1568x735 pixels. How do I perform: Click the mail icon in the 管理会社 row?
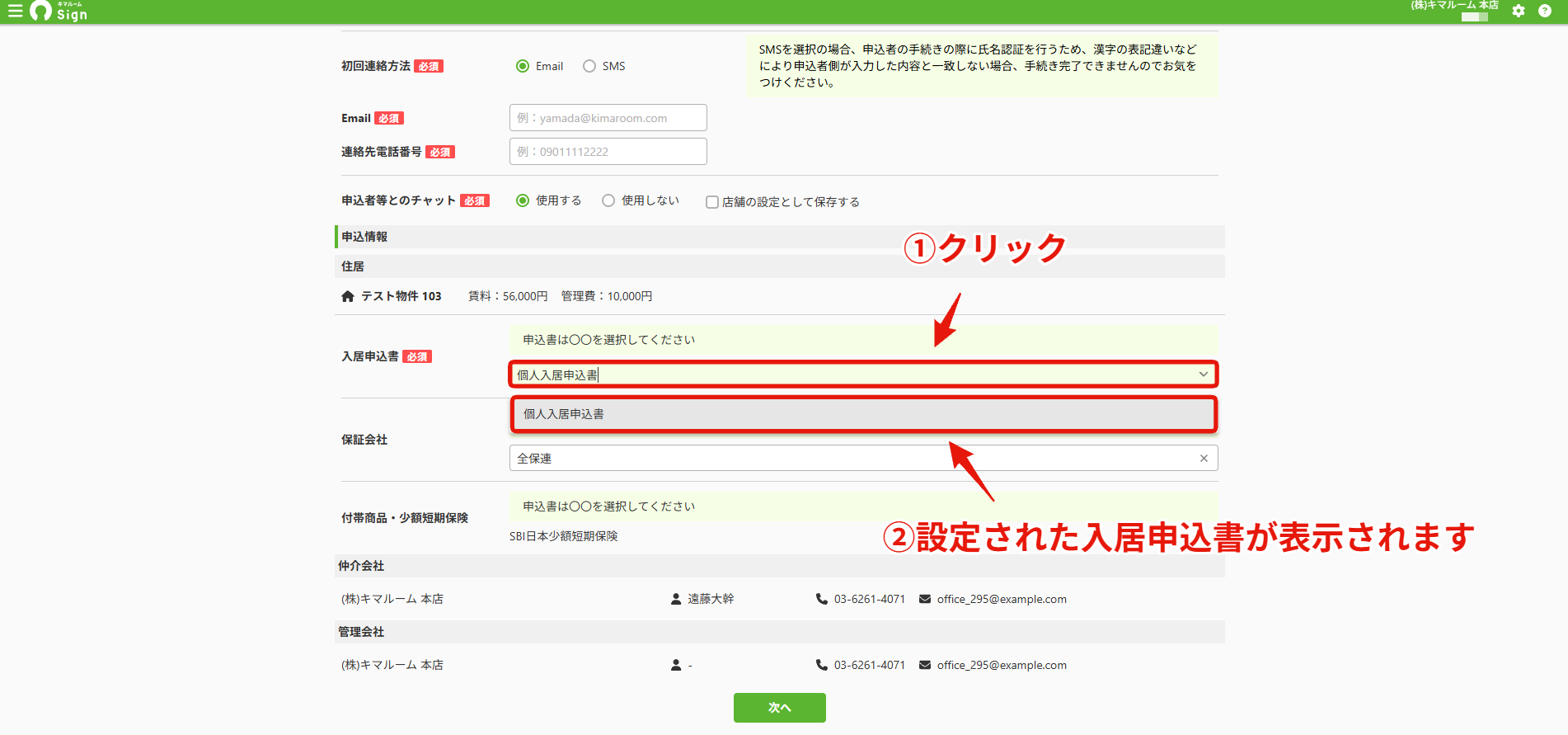[925, 665]
